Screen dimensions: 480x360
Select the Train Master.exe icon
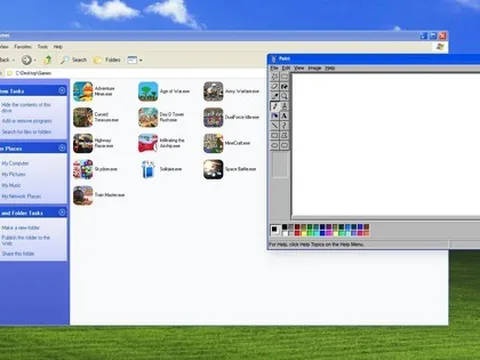pos(83,195)
